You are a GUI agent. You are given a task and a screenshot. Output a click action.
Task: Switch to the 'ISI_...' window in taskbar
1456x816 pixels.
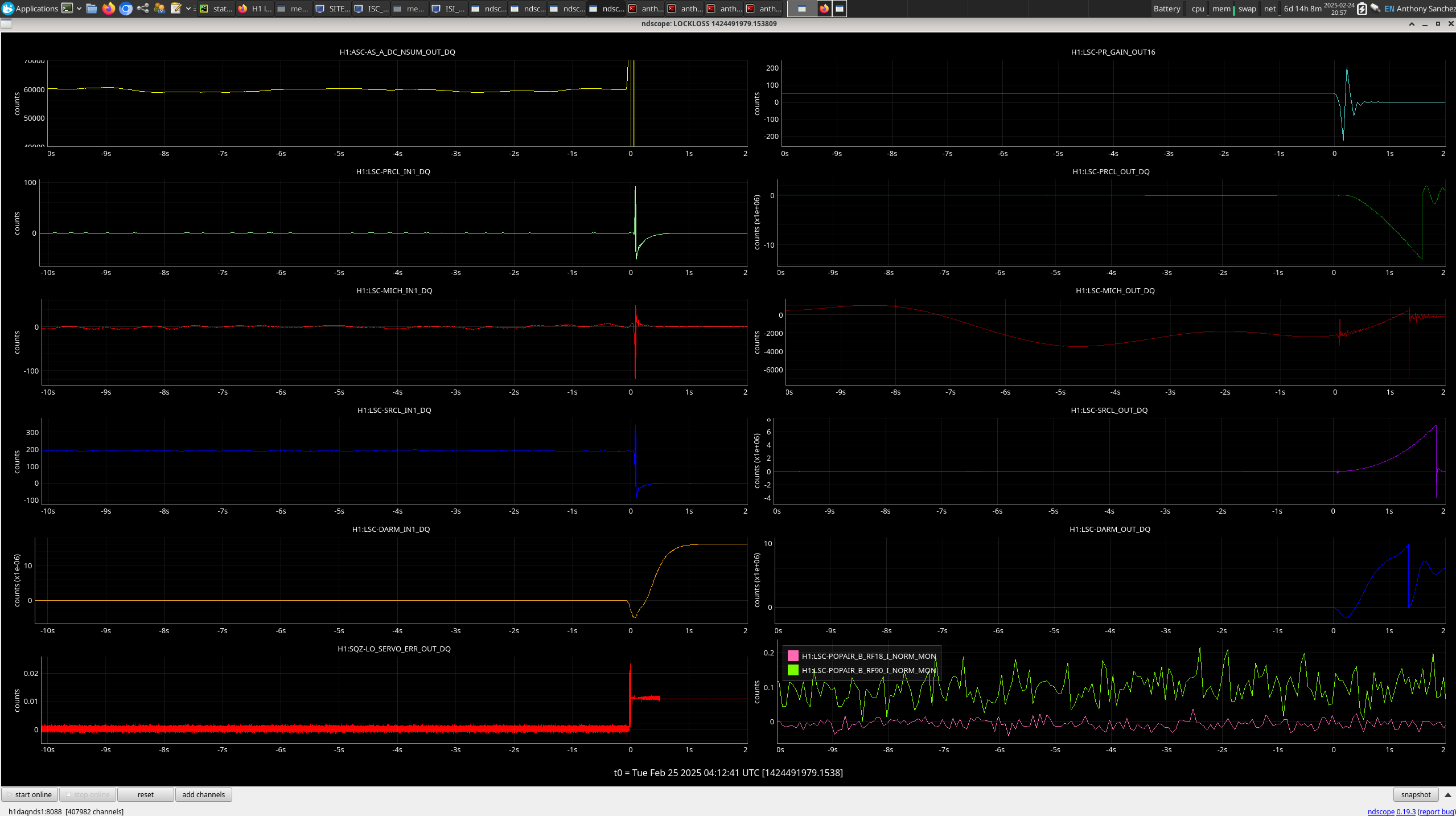click(x=449, y=9)
